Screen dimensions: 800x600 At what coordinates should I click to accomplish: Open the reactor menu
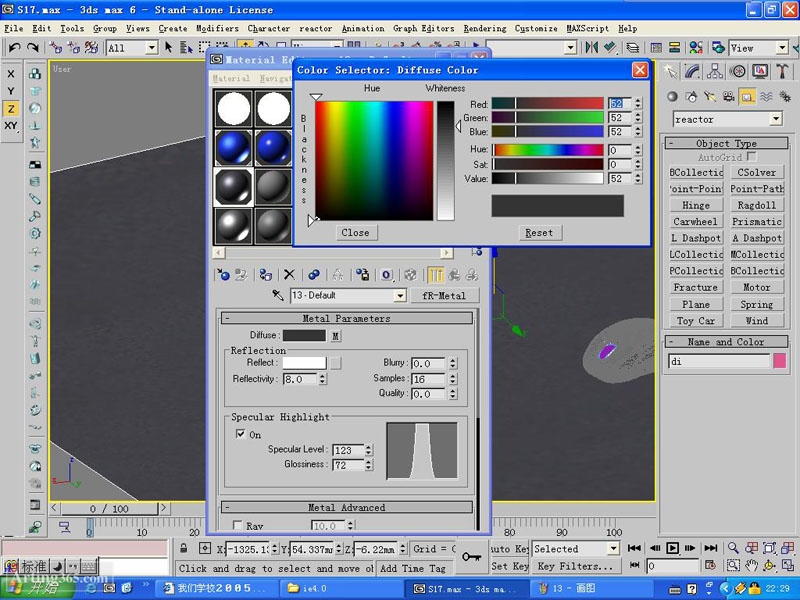[315, 28]
